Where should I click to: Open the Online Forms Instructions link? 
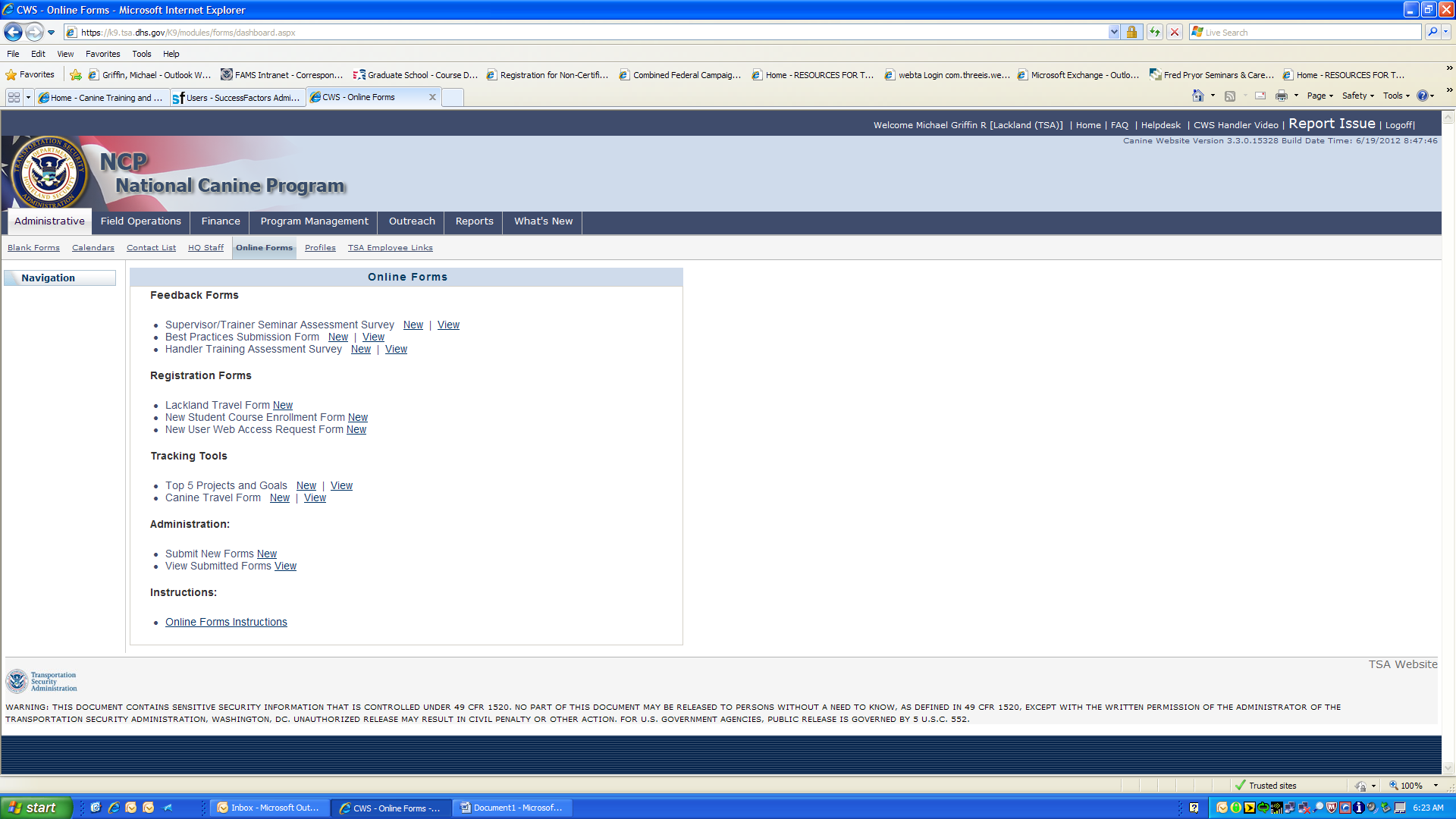coord(226,623)
